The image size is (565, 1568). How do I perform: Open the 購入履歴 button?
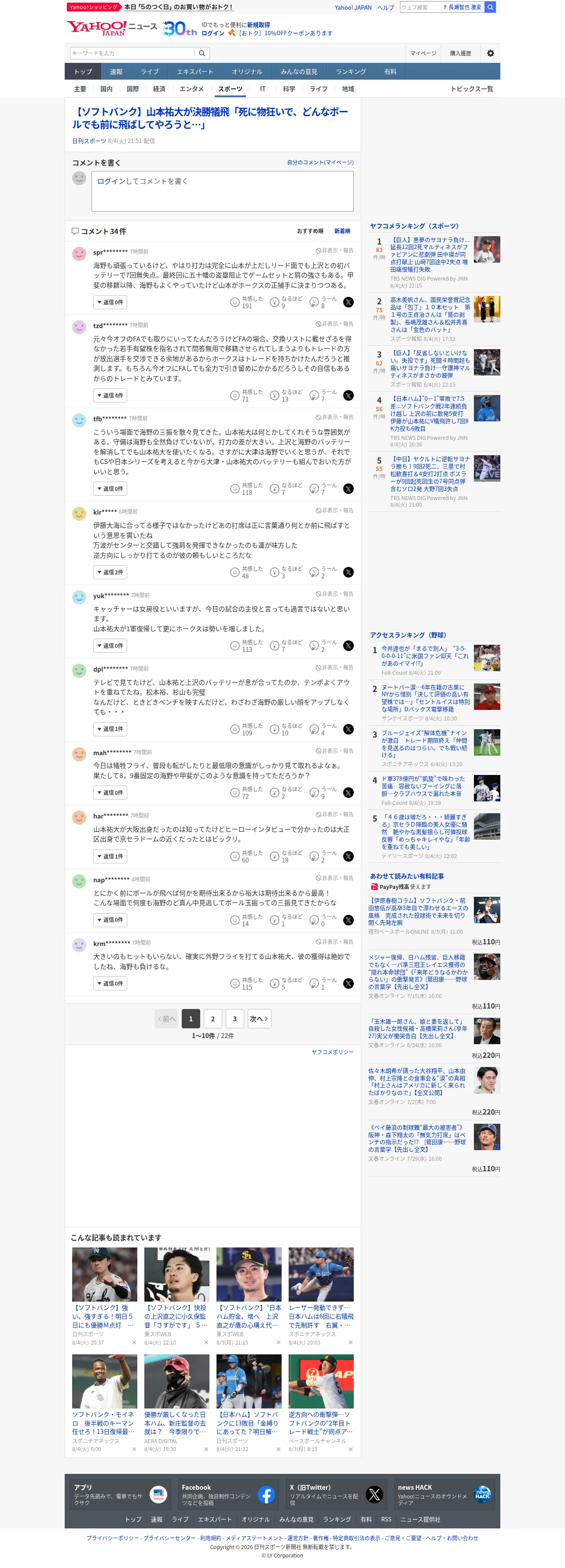click(461, 54)
